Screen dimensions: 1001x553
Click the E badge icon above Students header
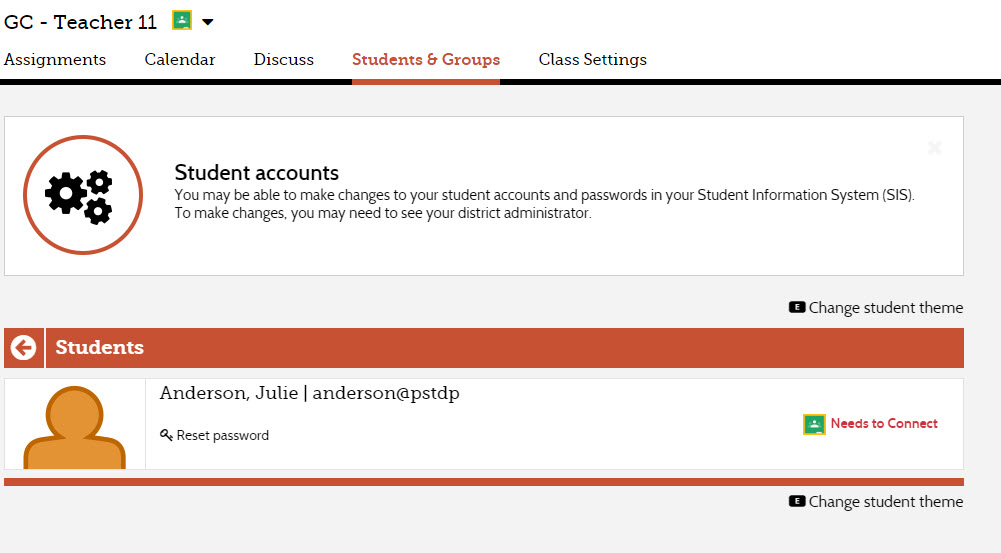point(797,308)
